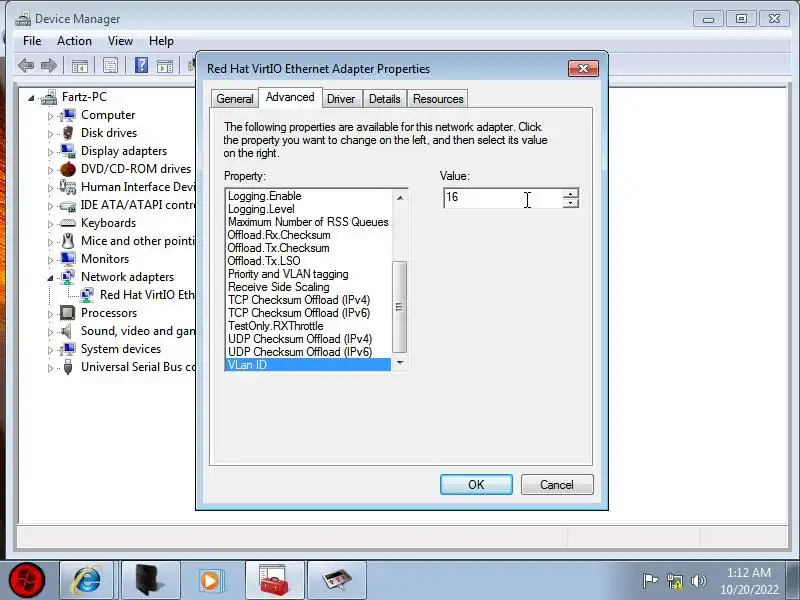Click the Forward arrow toolbar icon

[x=49, y=65]
